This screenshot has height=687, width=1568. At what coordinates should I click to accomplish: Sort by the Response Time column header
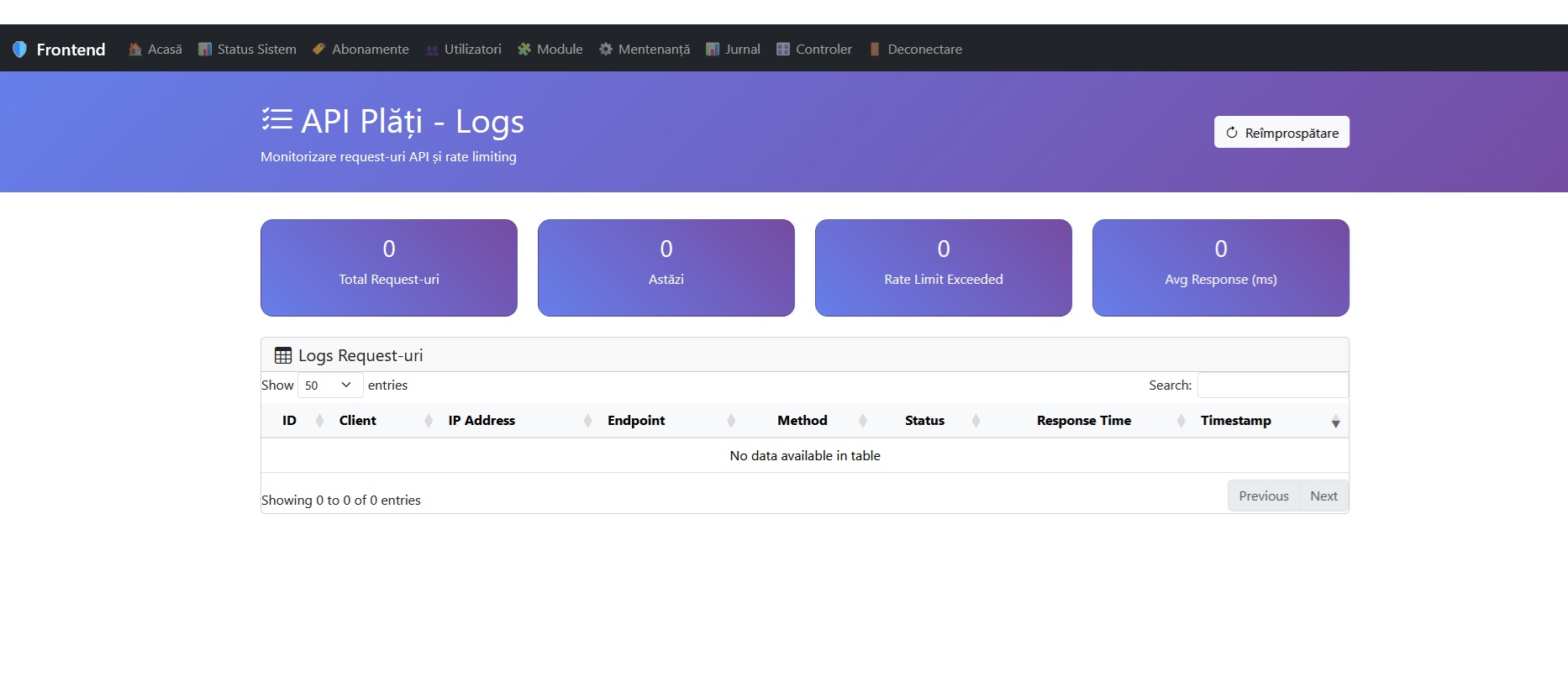(x=1083, y=421)
